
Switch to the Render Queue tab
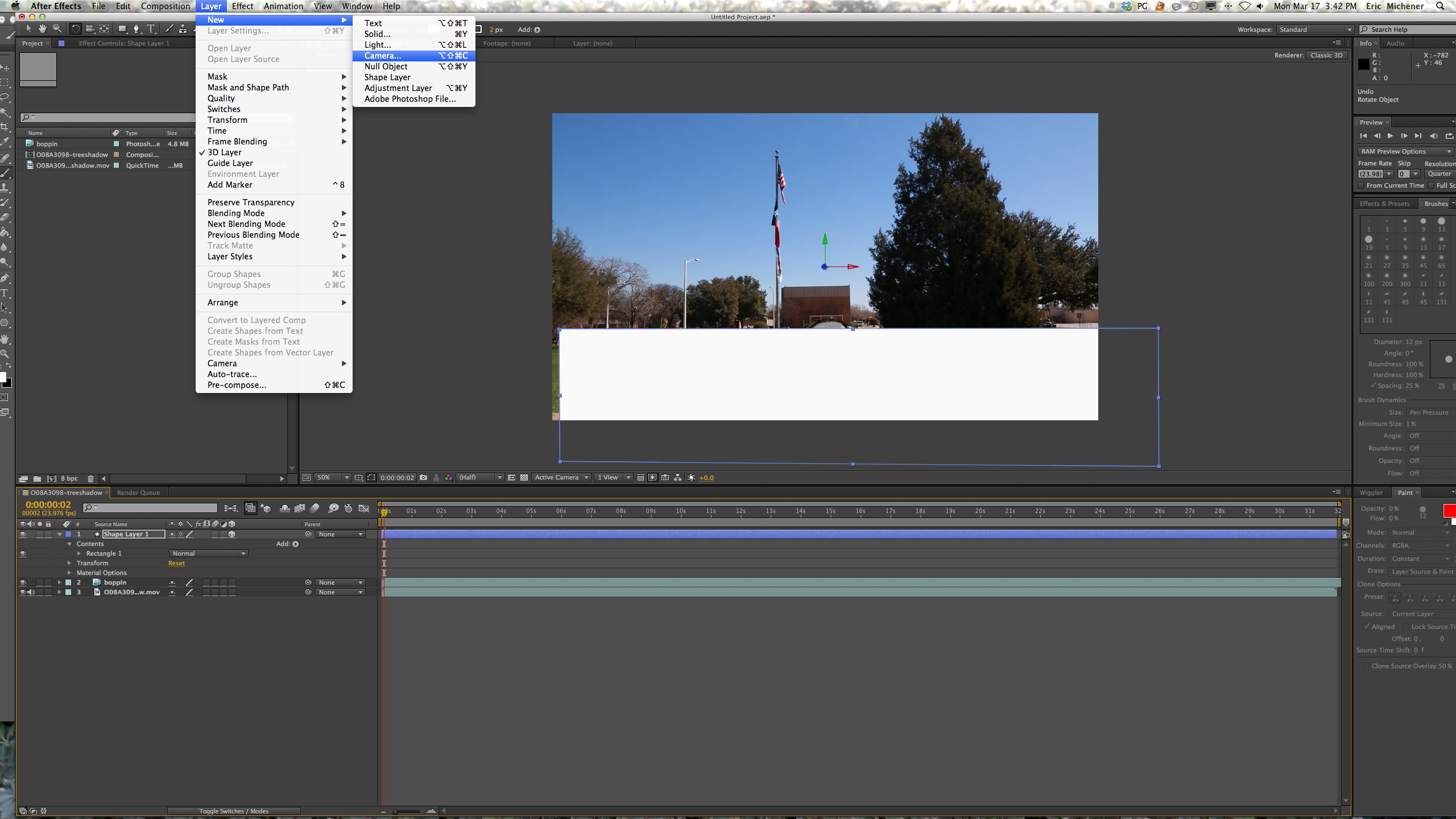(138, 493)
